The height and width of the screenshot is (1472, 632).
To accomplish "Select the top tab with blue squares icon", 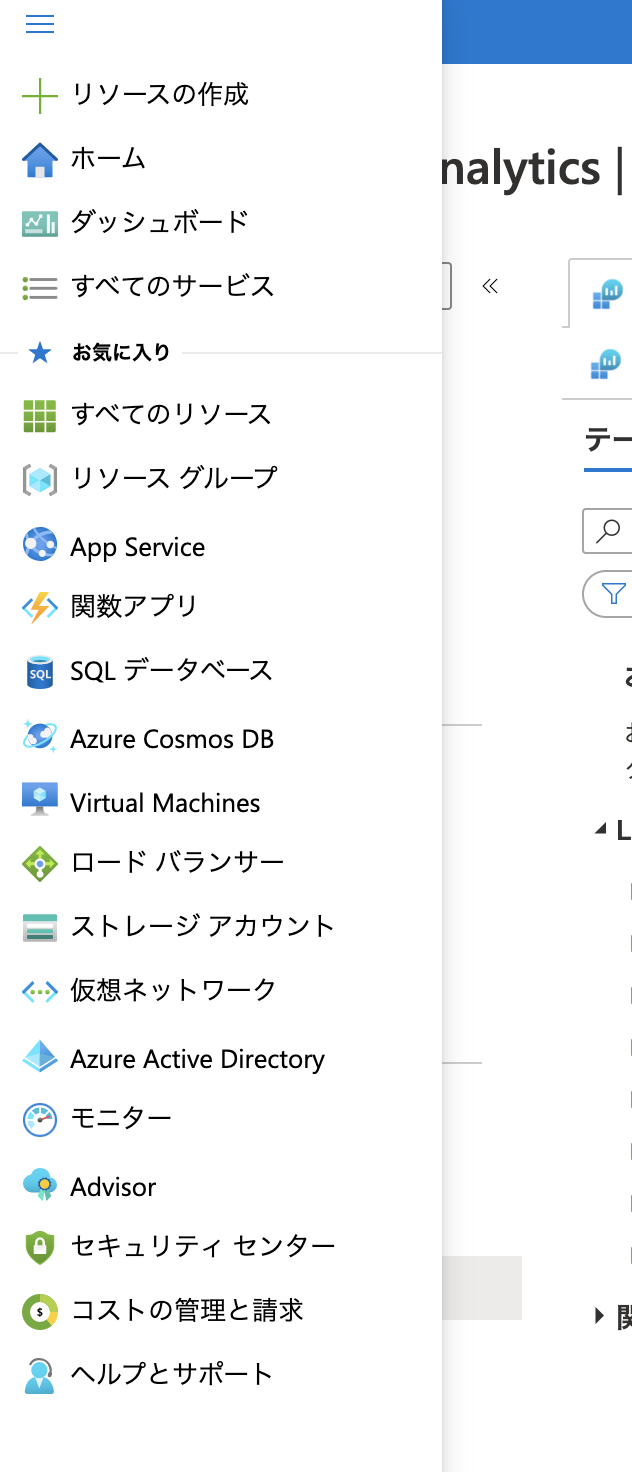I will pos(601,293).
